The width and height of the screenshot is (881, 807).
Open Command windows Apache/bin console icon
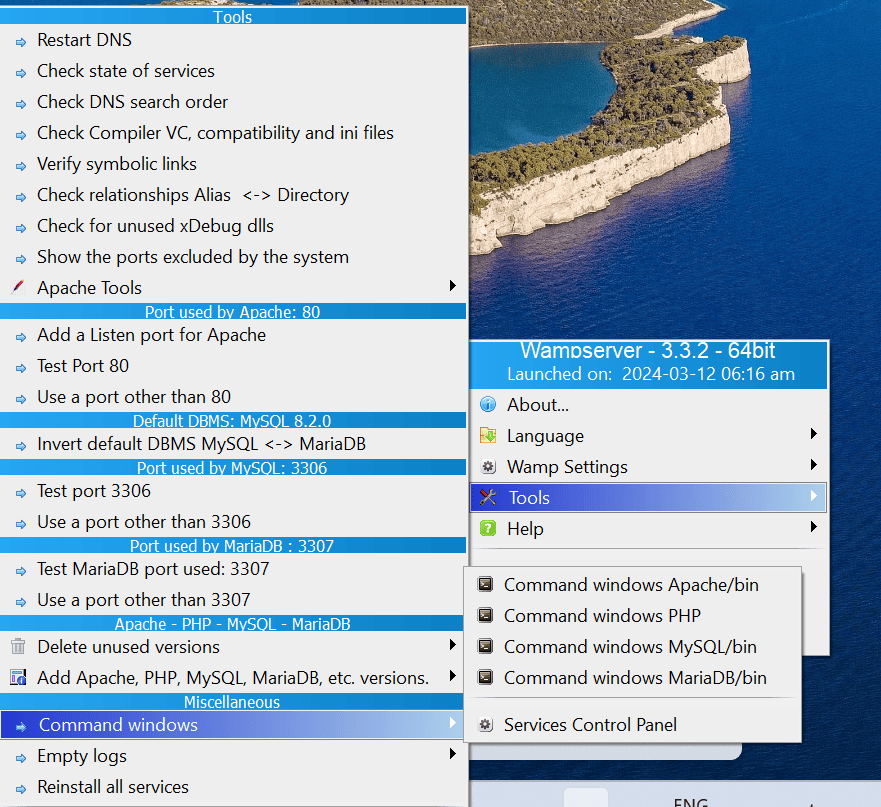coord(485,584)
